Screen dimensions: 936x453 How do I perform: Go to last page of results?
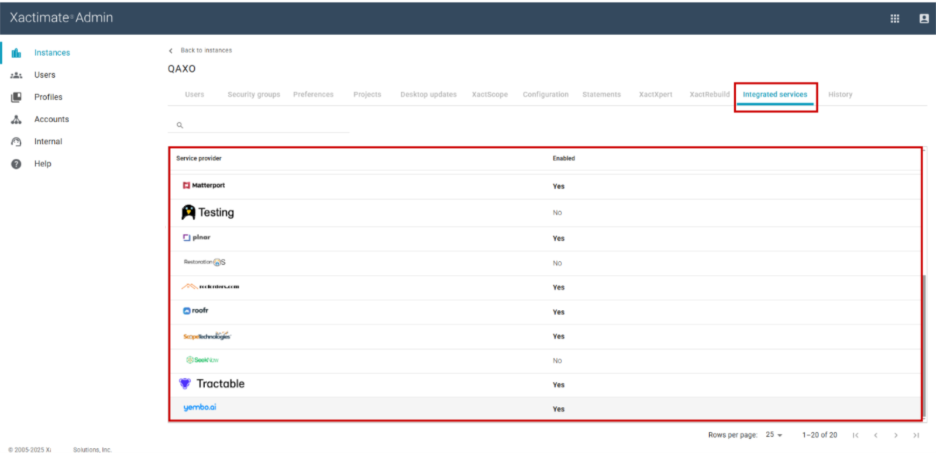pyautogui.click(x=916, y=435)
